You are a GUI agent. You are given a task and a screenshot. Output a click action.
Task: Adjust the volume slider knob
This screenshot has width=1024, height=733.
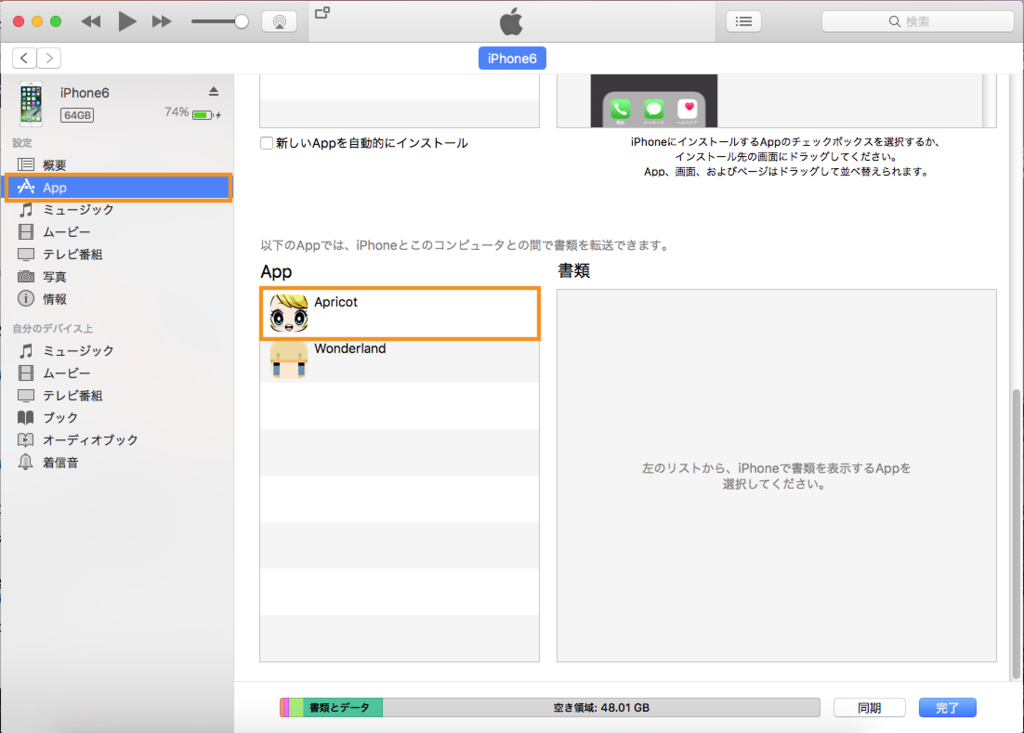[x=241, y=22]
